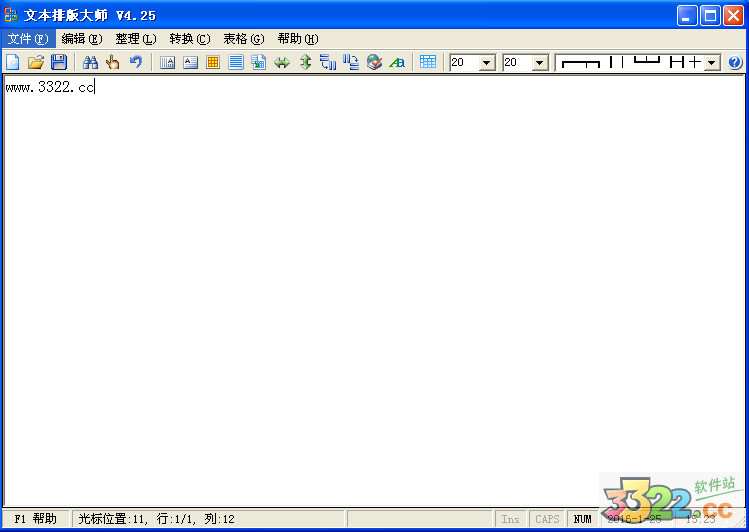This screenshot has height=532, width=749.
Task: Create a new document with New icon
Action: (13, 62)
